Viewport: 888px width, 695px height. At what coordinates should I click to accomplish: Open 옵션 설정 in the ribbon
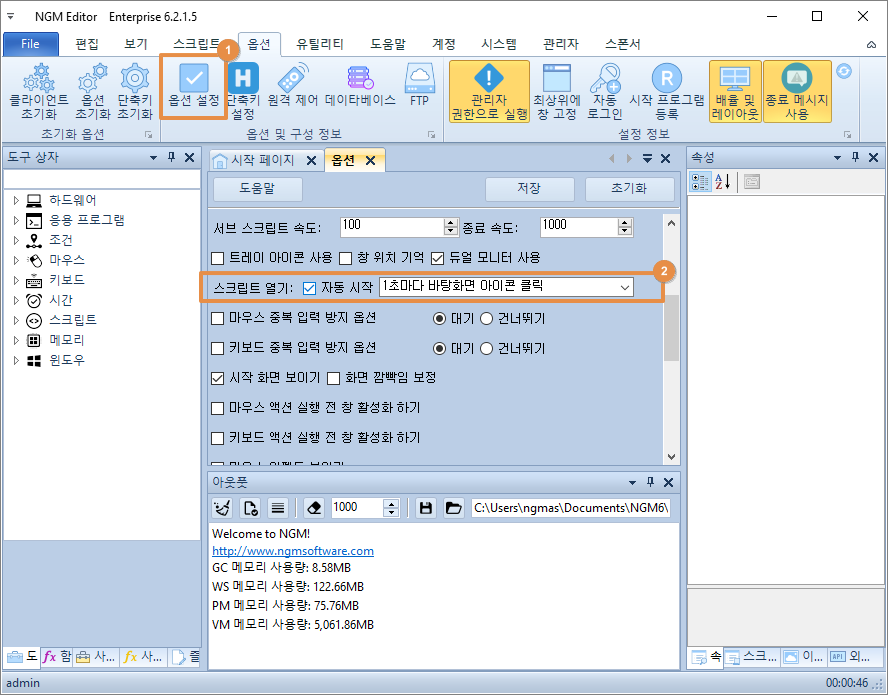[x=194, y=86]
